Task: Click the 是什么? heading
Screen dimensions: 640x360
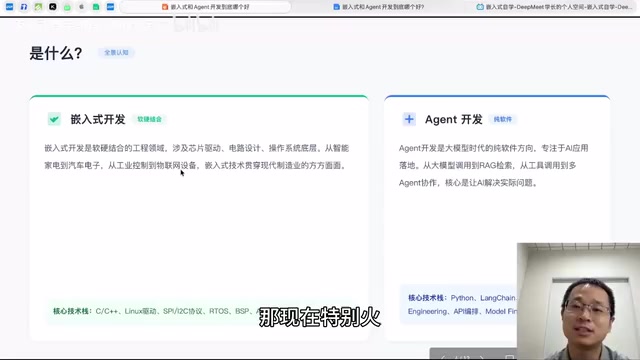Action: point(56,53)
